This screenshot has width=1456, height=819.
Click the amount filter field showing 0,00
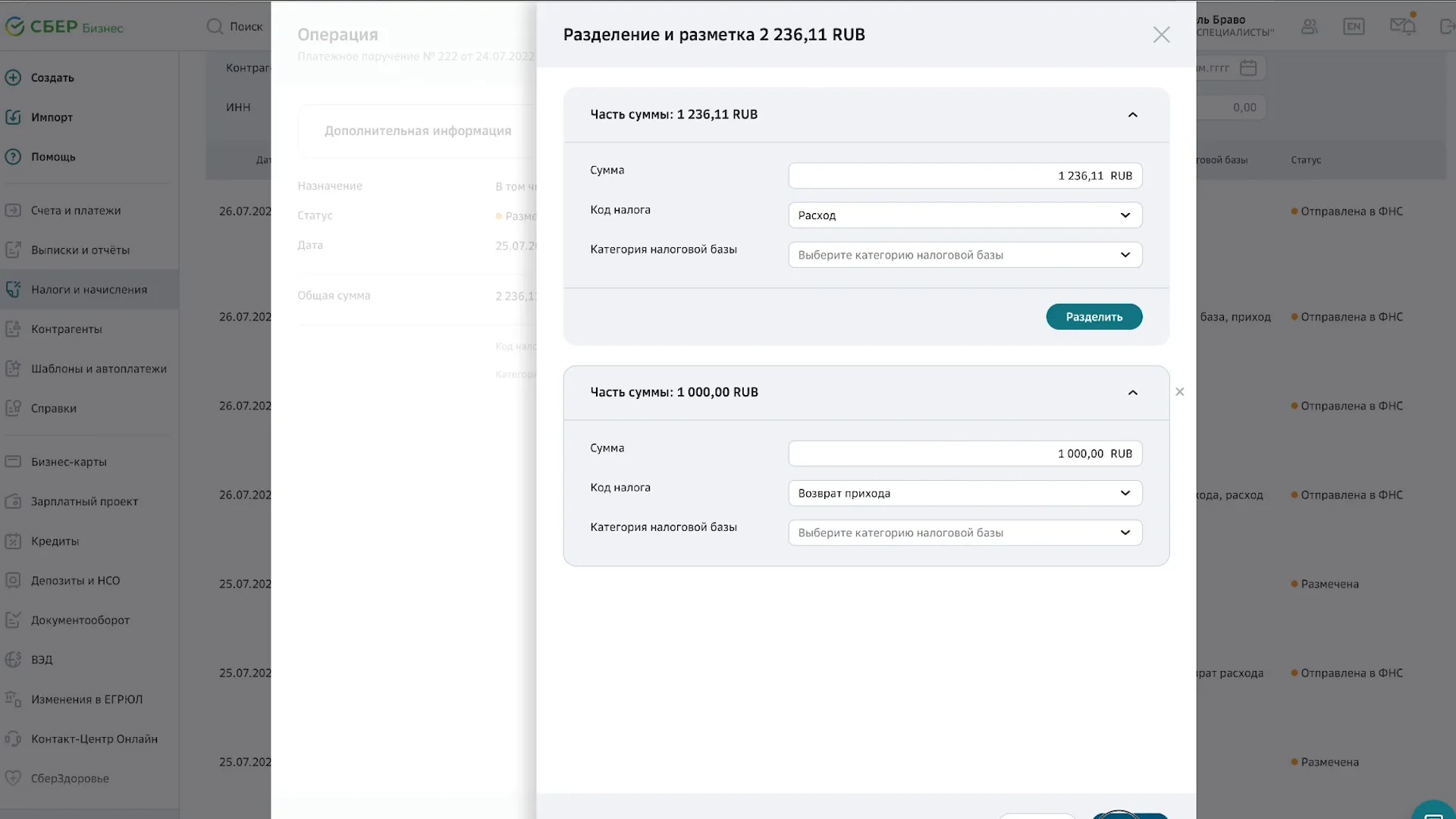(1231, 107)
